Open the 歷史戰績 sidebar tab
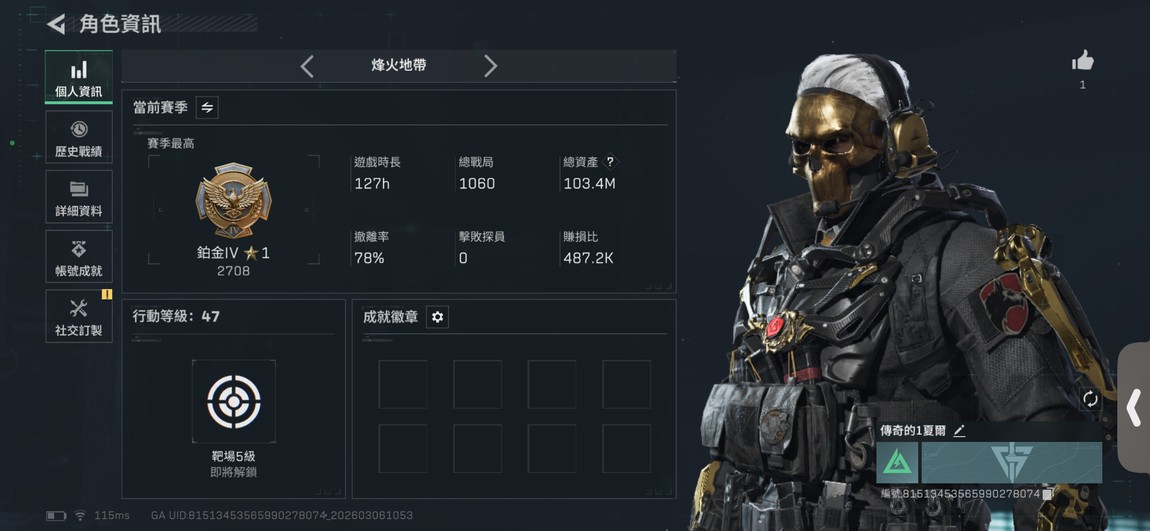The height and width of the screenshot is (531, 1150). click(78, 137)
